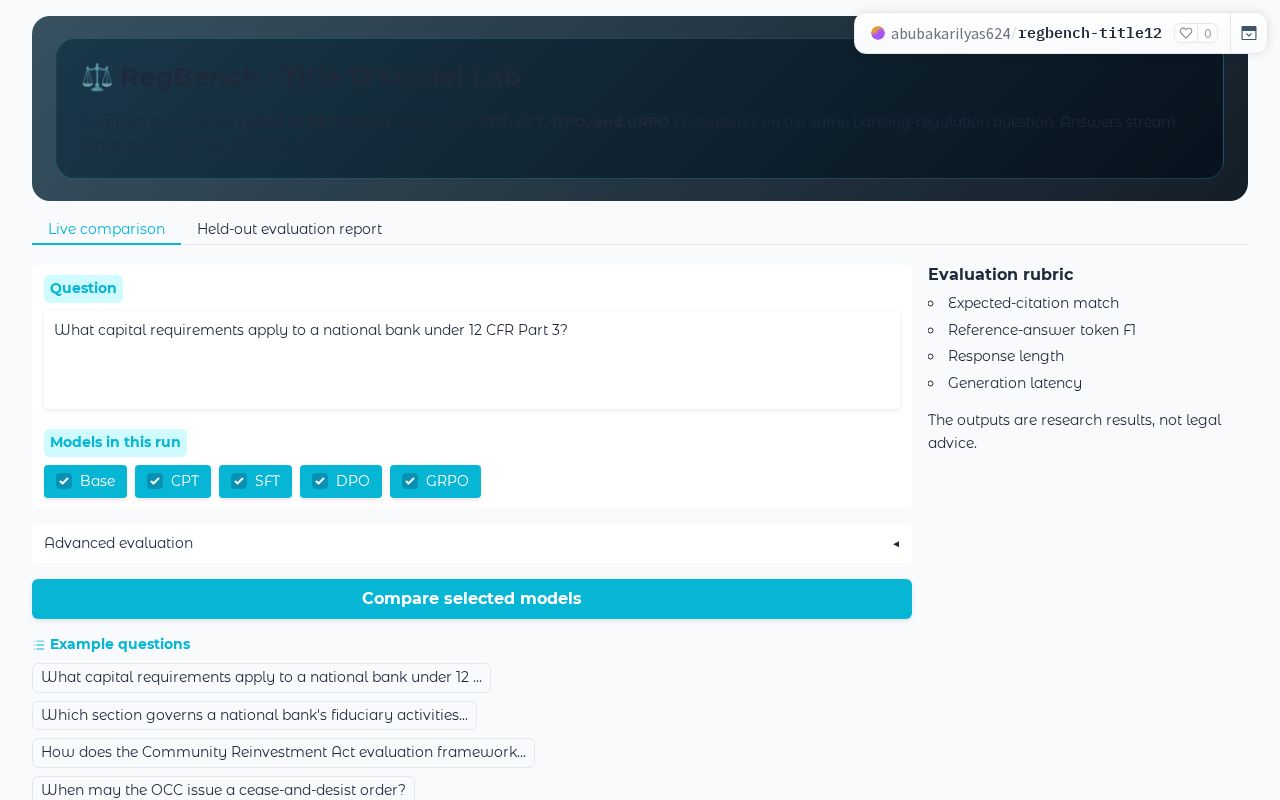Open the regbench-title12 space link
This screenshot has height=800, width=1280.
coord(1090,33)
